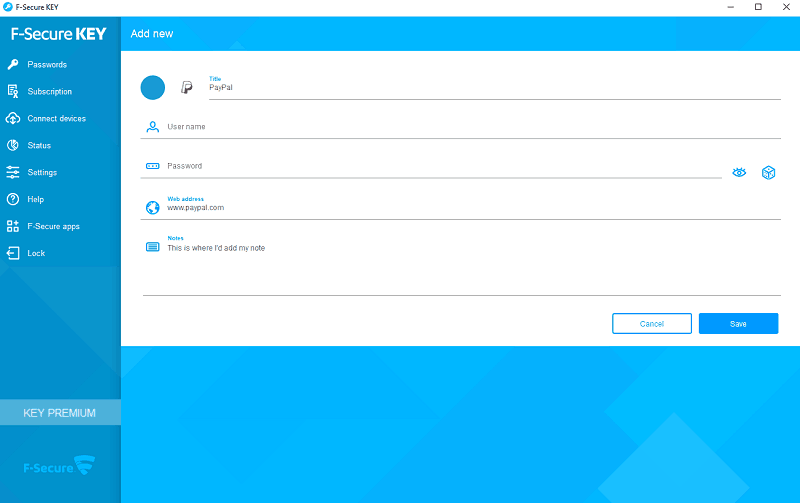Close the F-Secure KEY window

click(786, 7)
